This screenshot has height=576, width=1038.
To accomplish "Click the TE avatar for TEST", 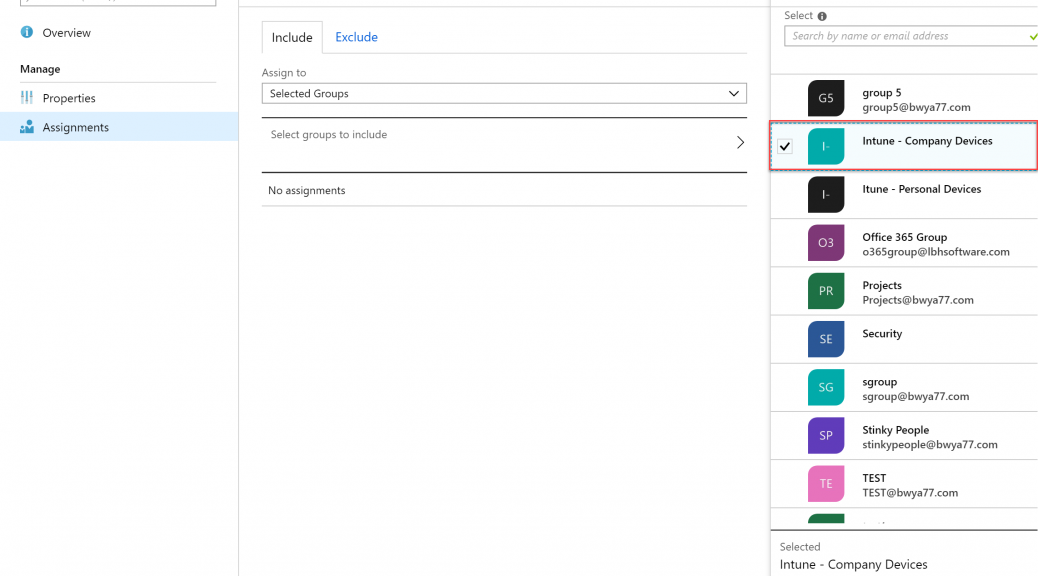I will point(826,484).
